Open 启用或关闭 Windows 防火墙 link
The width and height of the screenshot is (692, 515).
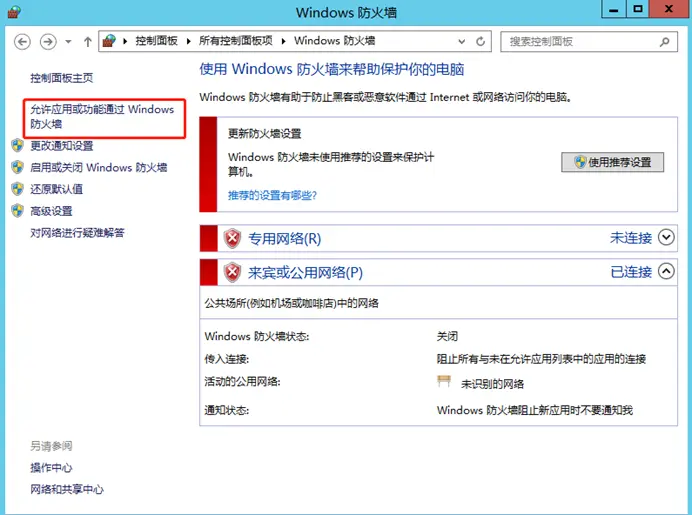98,168
